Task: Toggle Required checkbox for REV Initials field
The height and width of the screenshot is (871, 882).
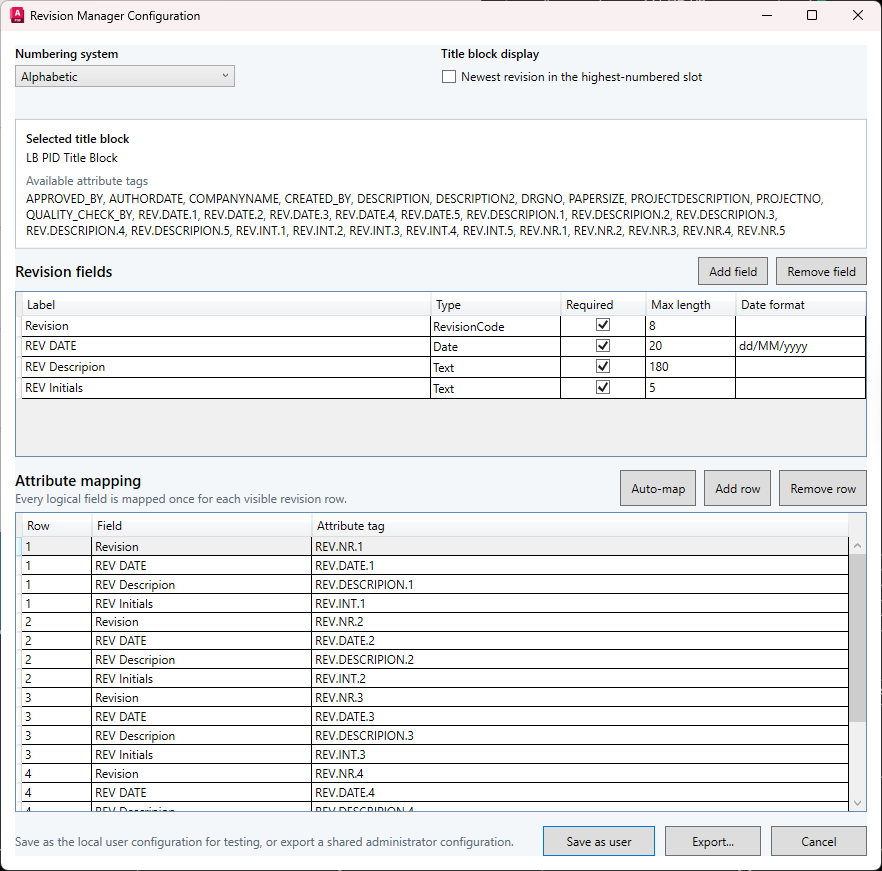Action: point(602,387)
